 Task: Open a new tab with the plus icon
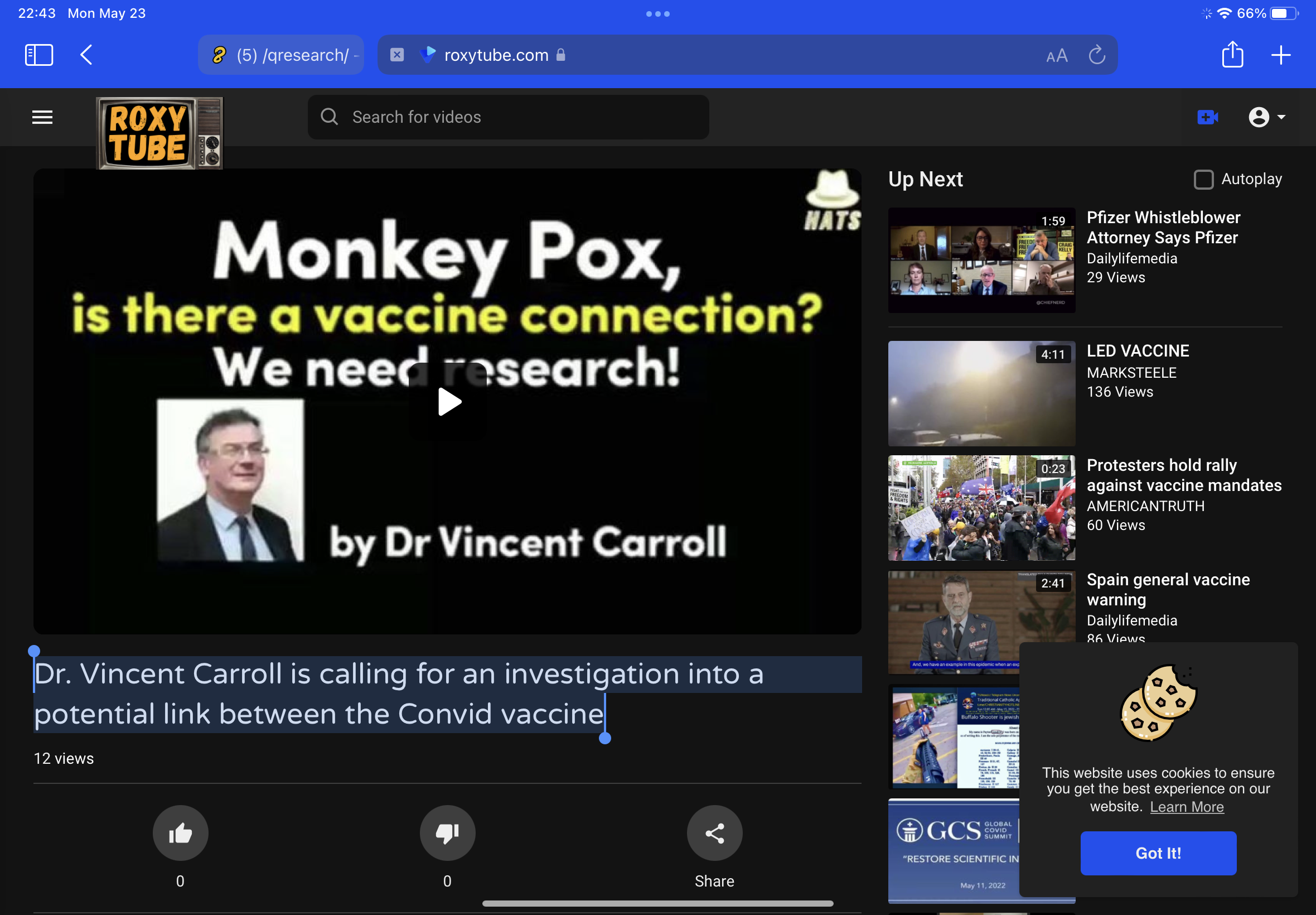pos(1280,55)
